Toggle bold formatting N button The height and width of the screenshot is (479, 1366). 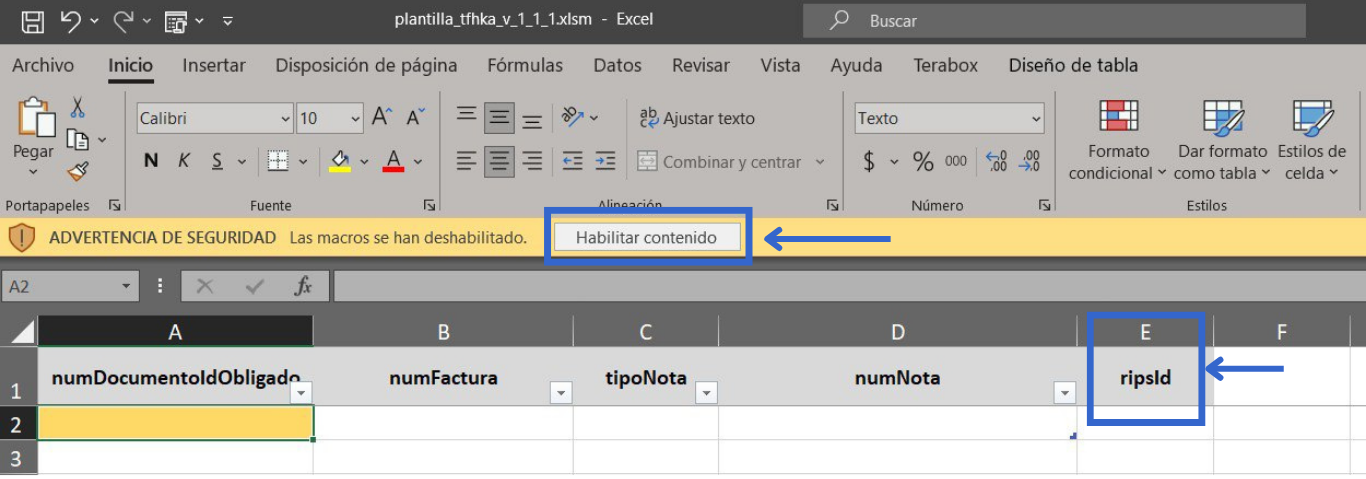point(151,161)
